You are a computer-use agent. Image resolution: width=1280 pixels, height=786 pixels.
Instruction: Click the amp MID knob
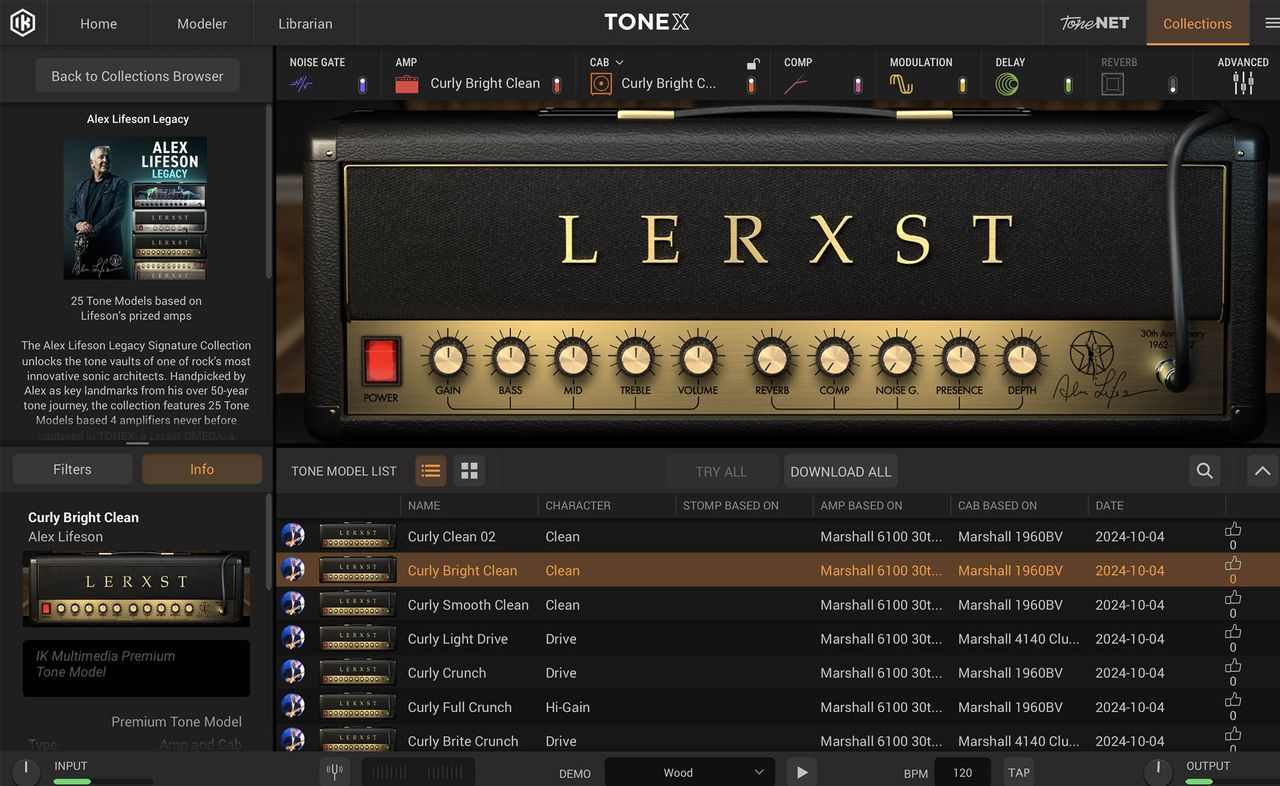[573, 359]
